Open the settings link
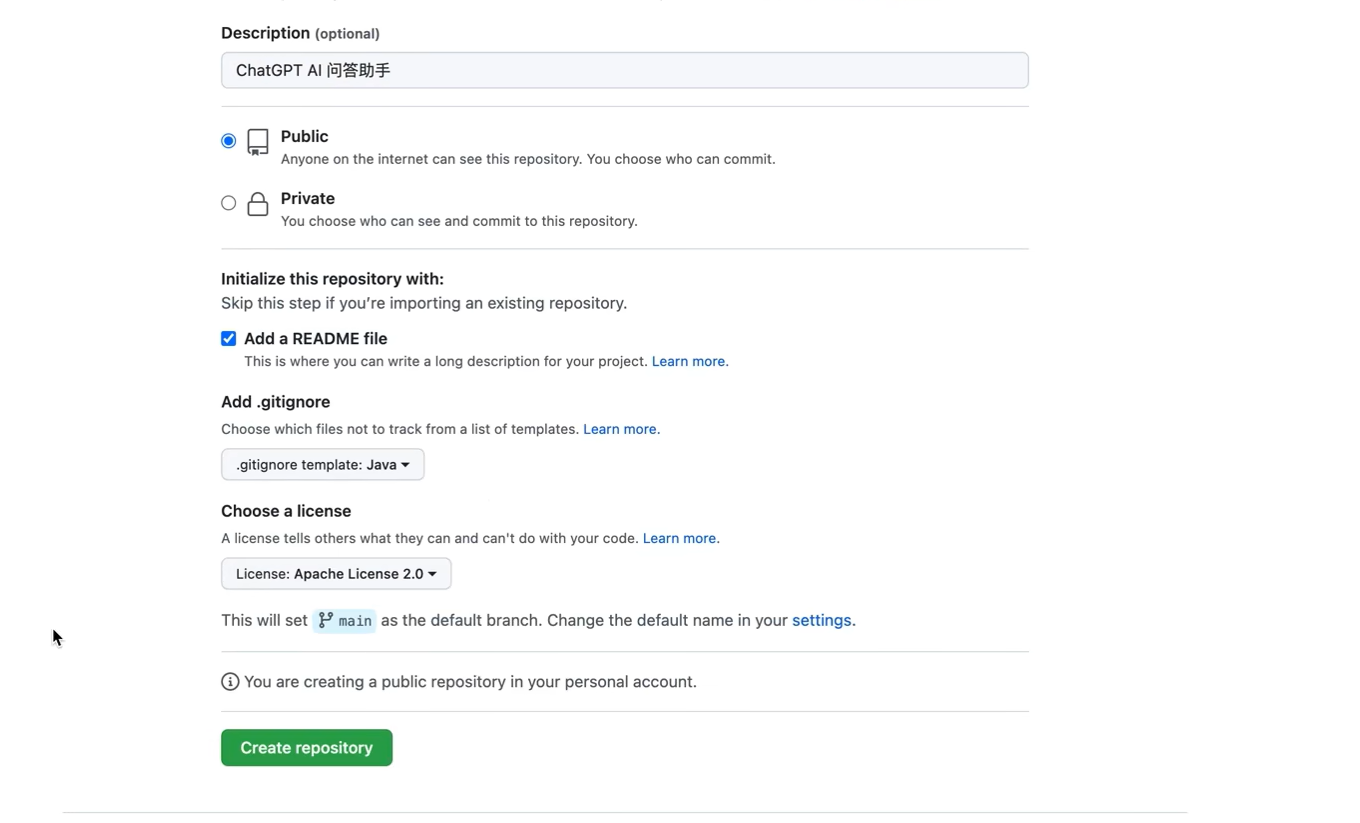The image size is (1360, 823). tap(821, 620)
